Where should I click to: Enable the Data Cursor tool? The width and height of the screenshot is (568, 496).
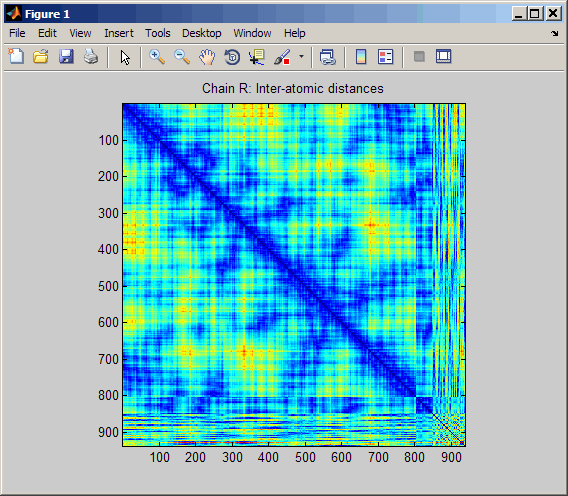[256, 57]
